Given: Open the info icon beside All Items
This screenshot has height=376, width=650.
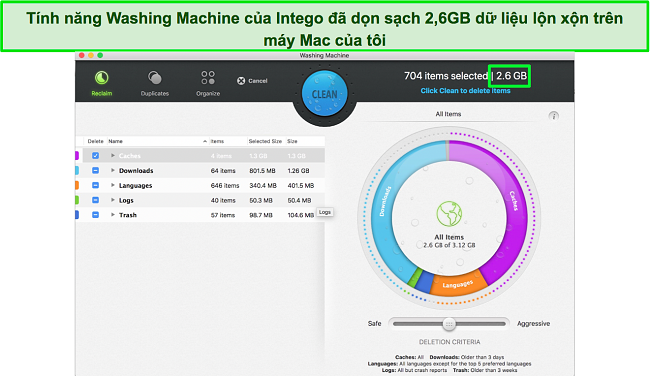Looking at the screenshot, I should click(x=553, y=116).
